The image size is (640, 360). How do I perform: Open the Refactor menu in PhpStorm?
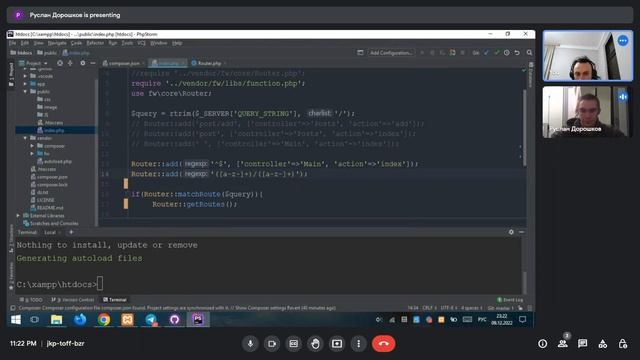(95, 43)
